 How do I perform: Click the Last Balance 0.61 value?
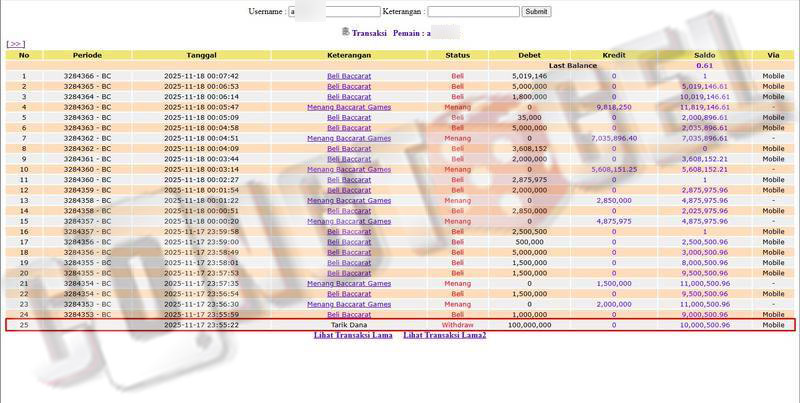(704, 65)
